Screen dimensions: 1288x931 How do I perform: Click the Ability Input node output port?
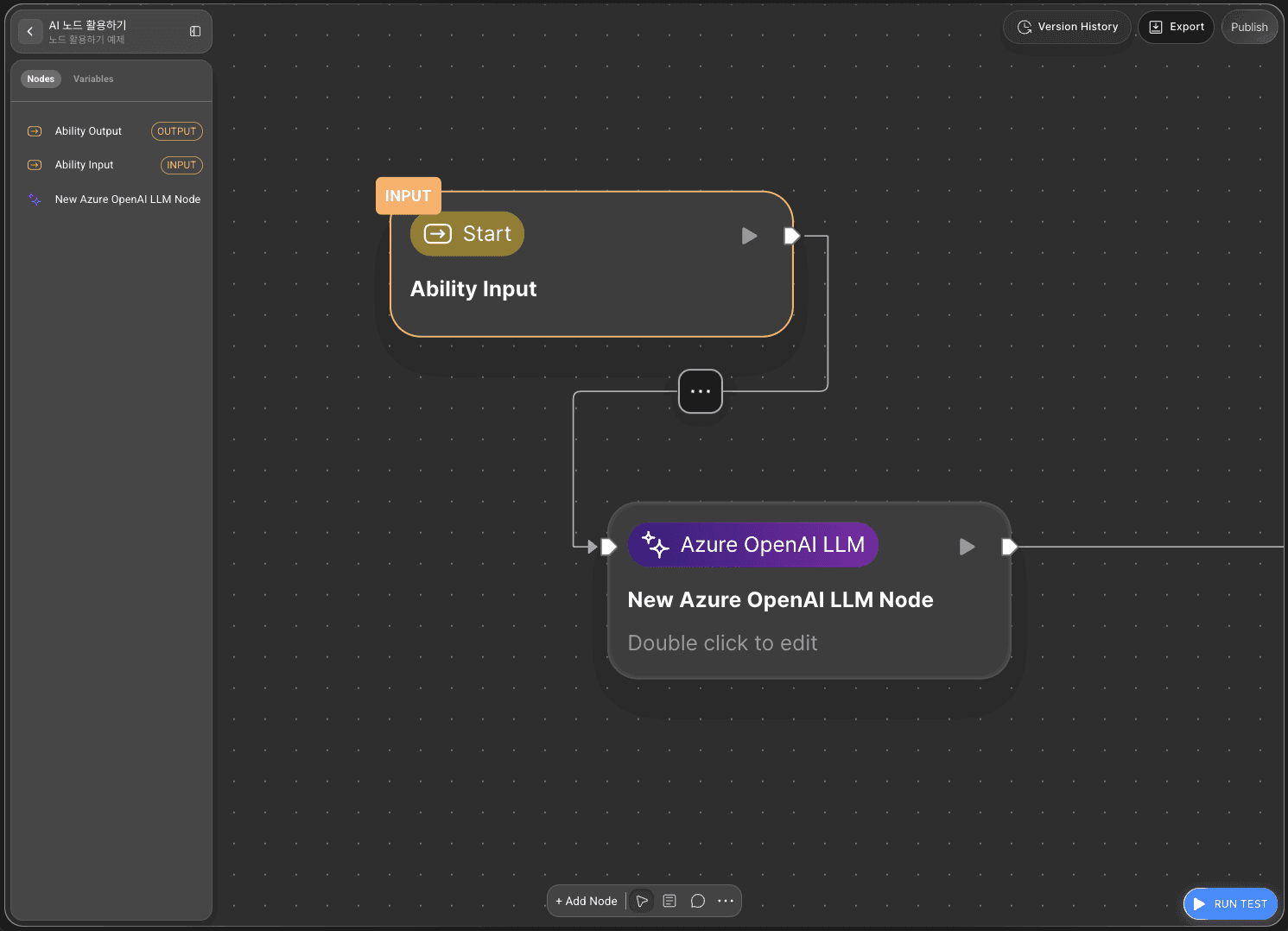pos(792,236)
